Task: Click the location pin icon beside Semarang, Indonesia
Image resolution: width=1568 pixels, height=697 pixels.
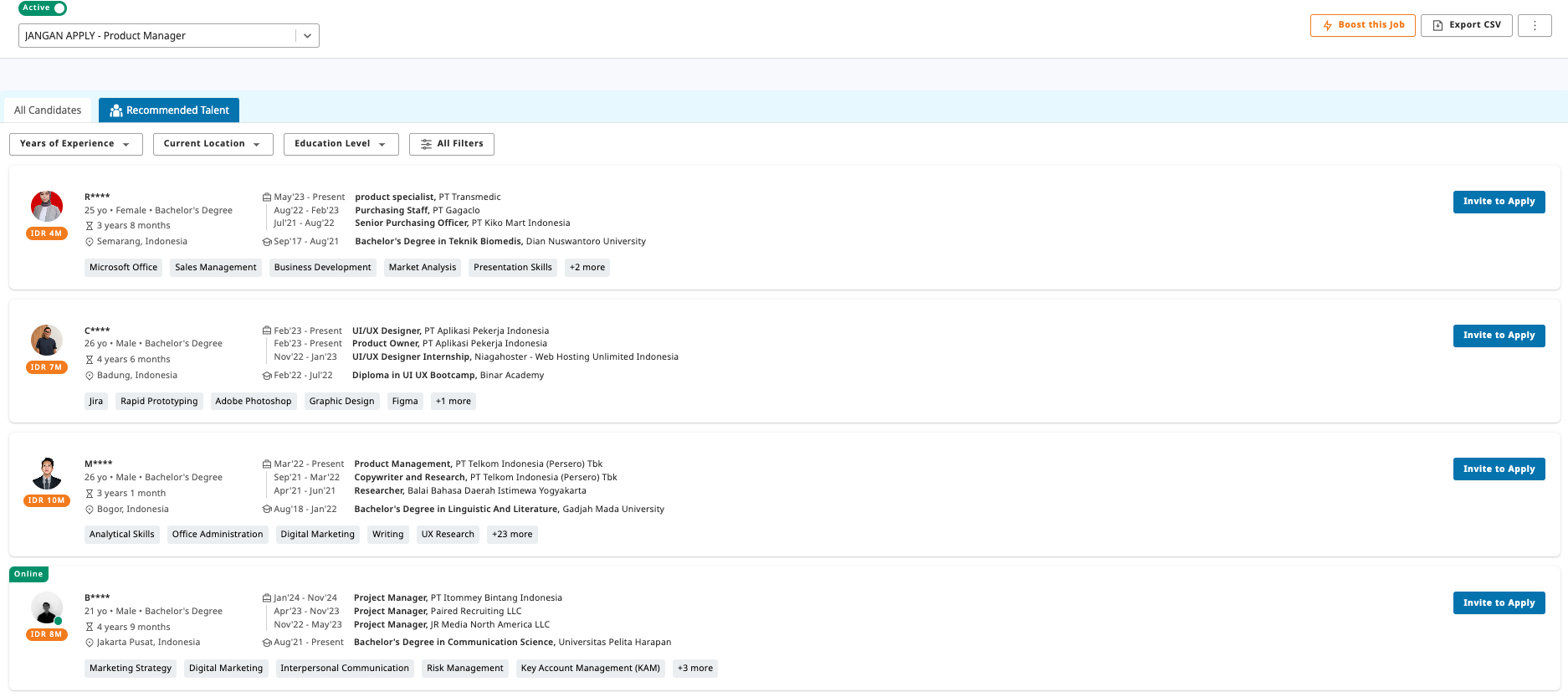Action: tap(90, 242)
